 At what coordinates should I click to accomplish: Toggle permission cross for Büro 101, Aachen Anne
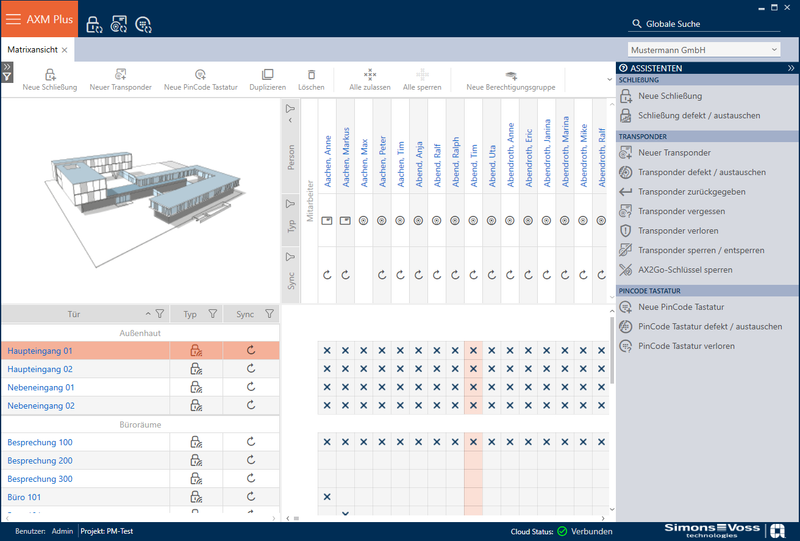(327, 497)
